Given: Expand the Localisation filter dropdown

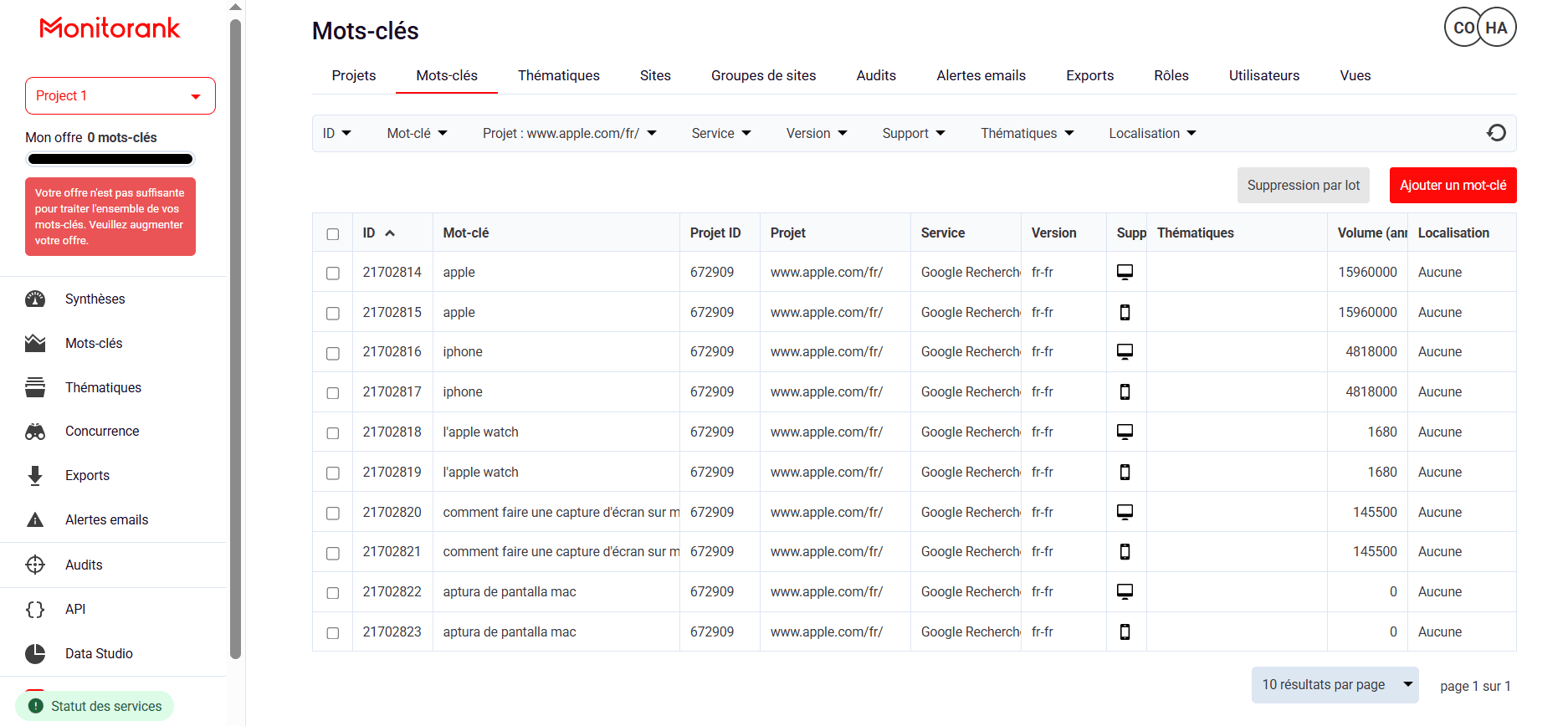Looking at the screenshot, I should click(1153, 133).
